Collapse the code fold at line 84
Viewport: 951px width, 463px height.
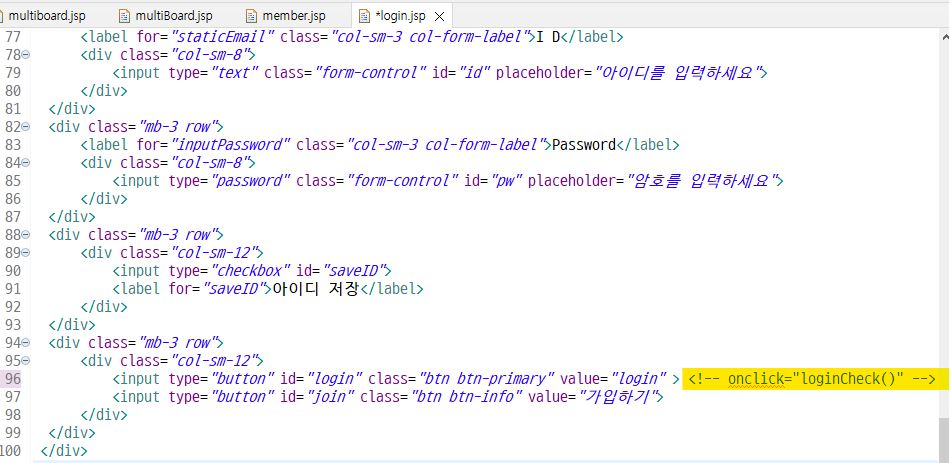click(26, 163)
